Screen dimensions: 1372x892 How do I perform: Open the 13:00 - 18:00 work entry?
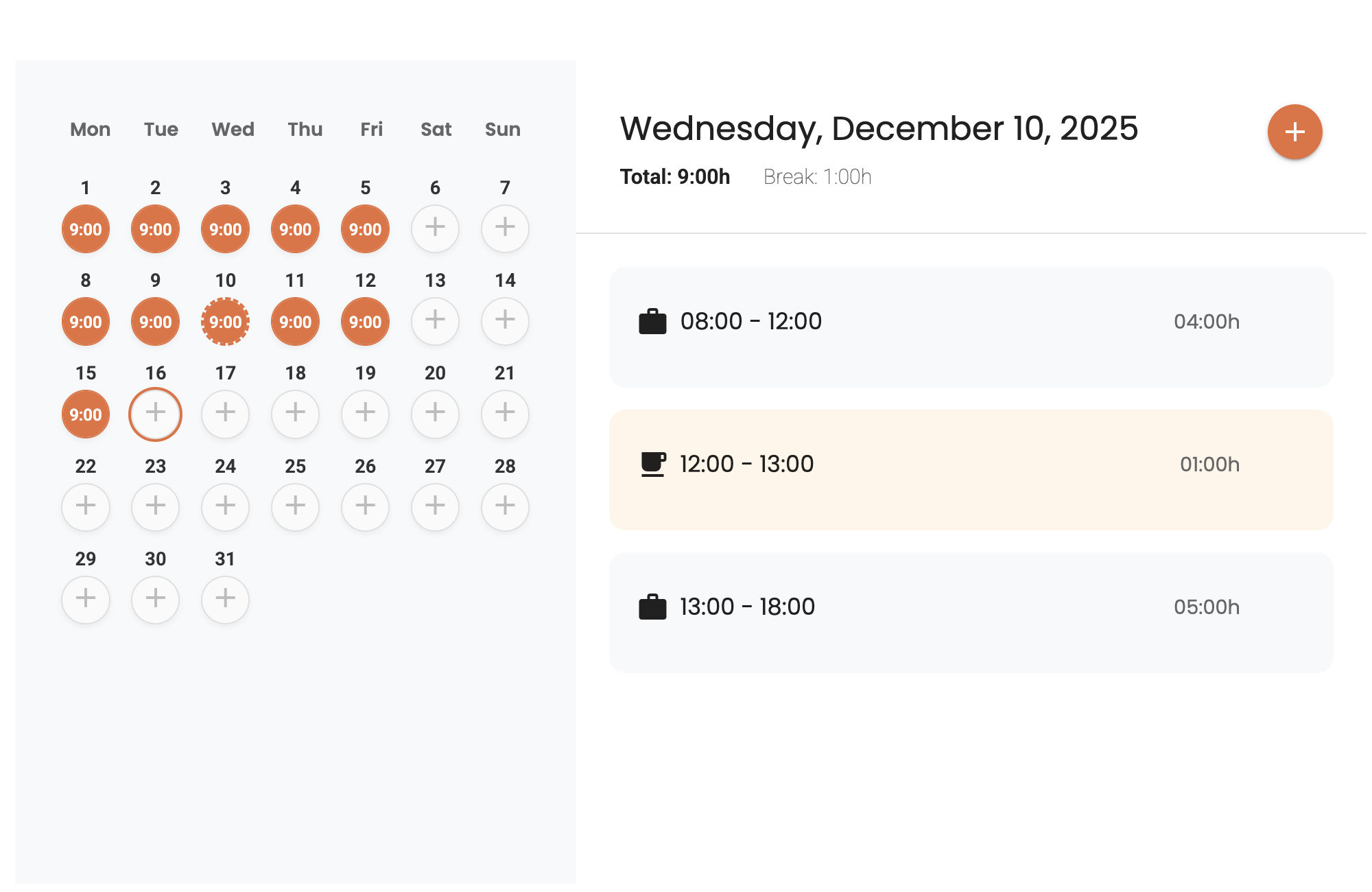pos(971,612)
